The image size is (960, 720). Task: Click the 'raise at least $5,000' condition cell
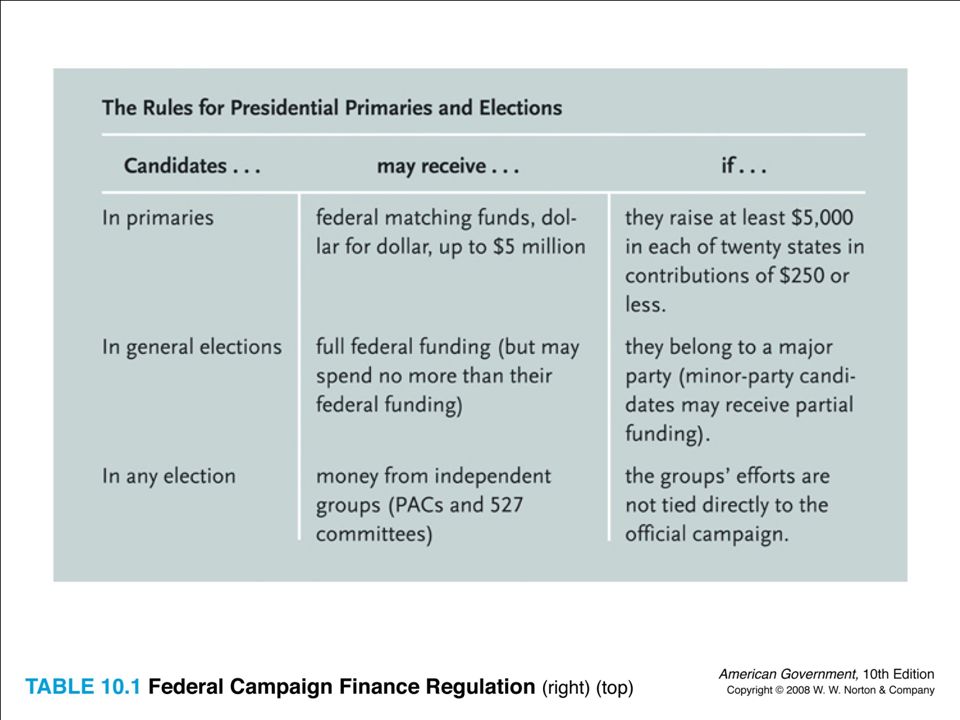pyautogui.click(x=744, y=261)
